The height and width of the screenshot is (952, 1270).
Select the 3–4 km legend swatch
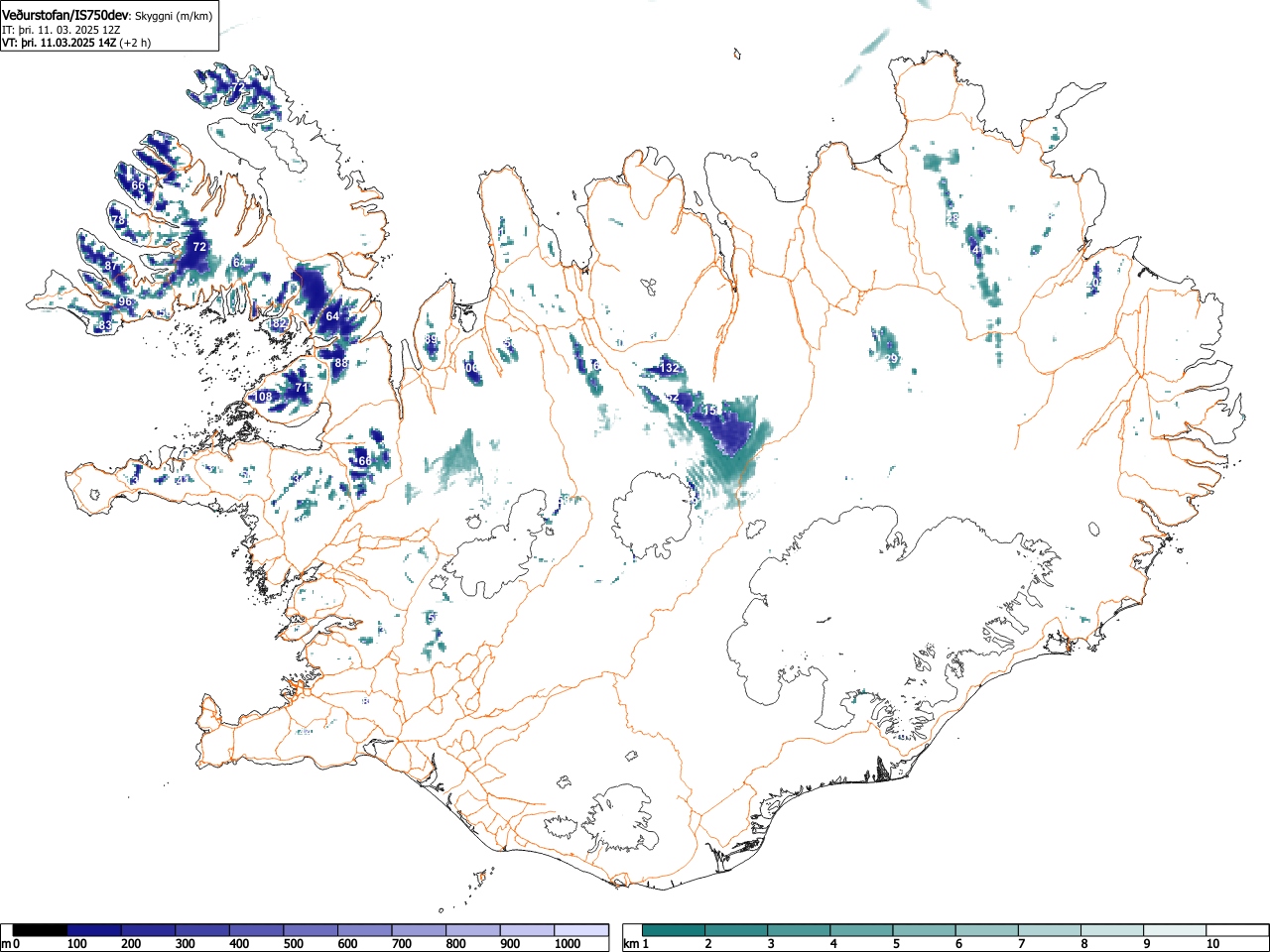pyautogui.click(x=800, y=930)
